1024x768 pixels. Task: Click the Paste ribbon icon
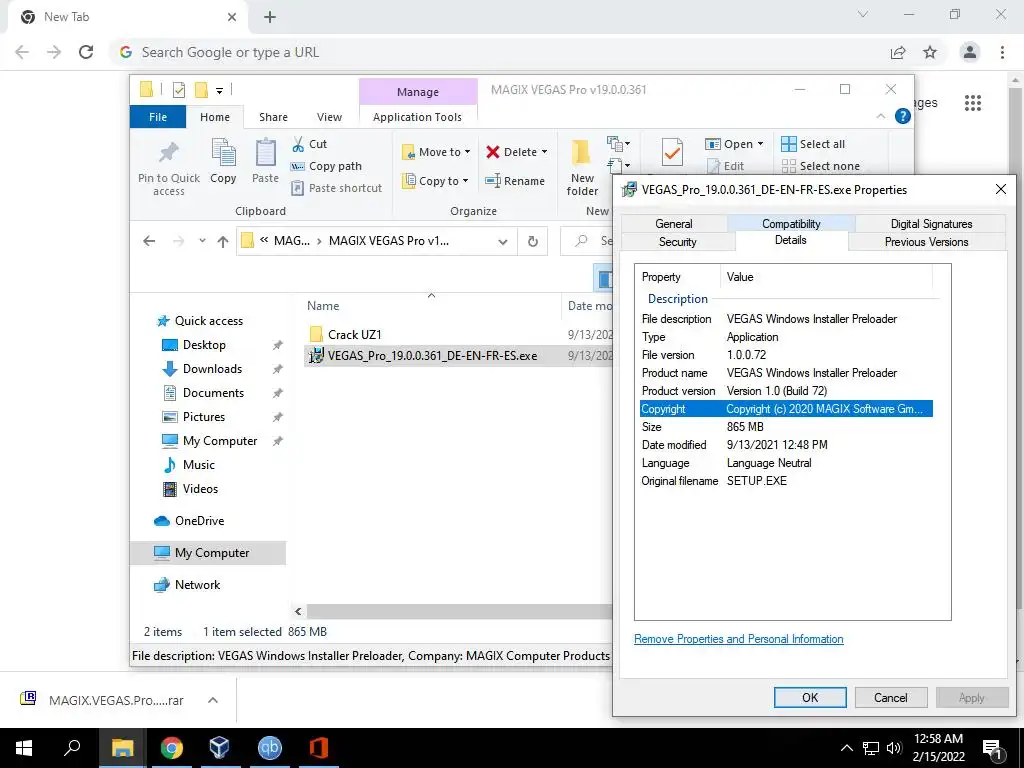click(x=265, y=153)
